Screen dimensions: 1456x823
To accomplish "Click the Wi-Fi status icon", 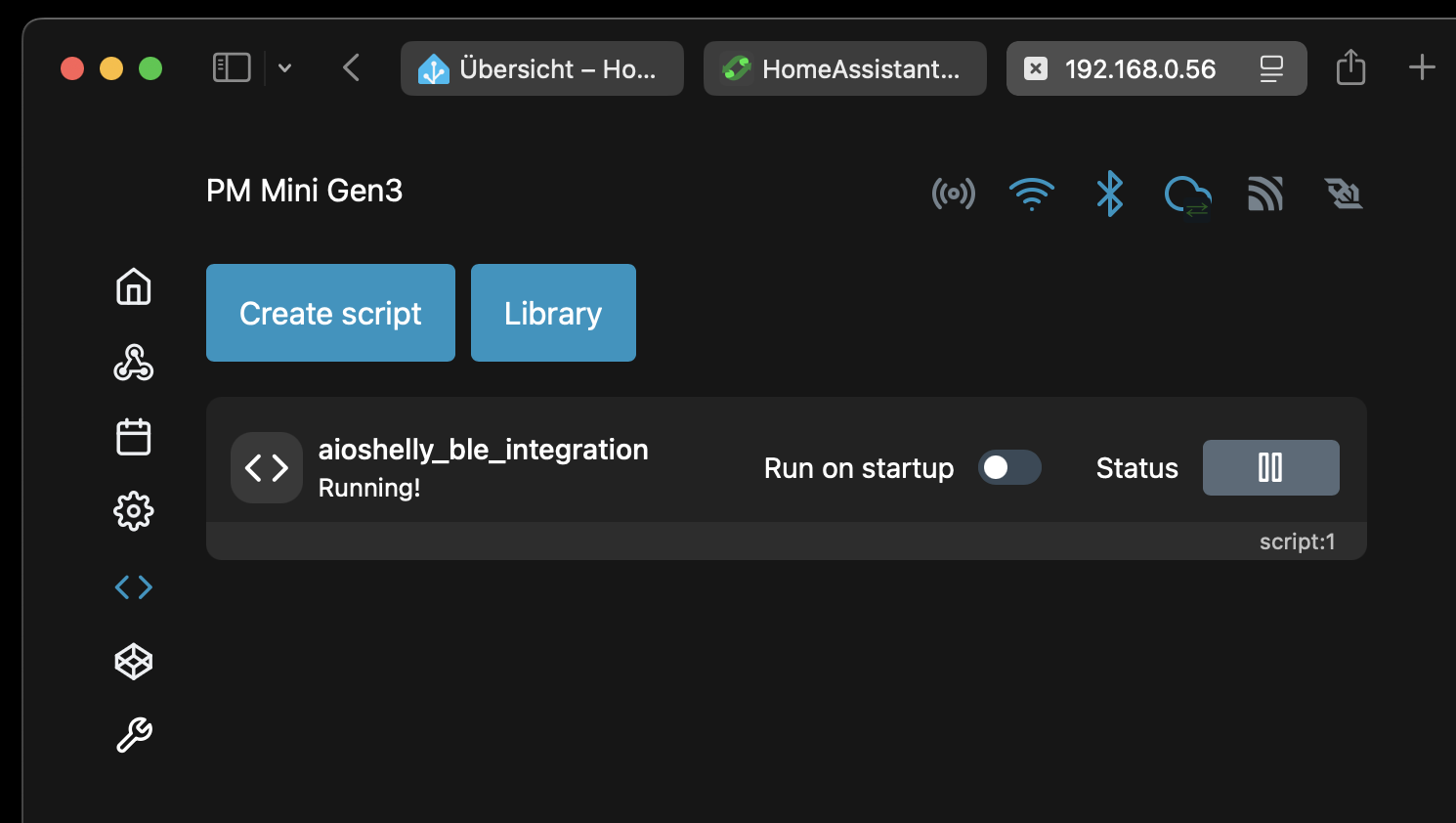I will pos(1031,194).
